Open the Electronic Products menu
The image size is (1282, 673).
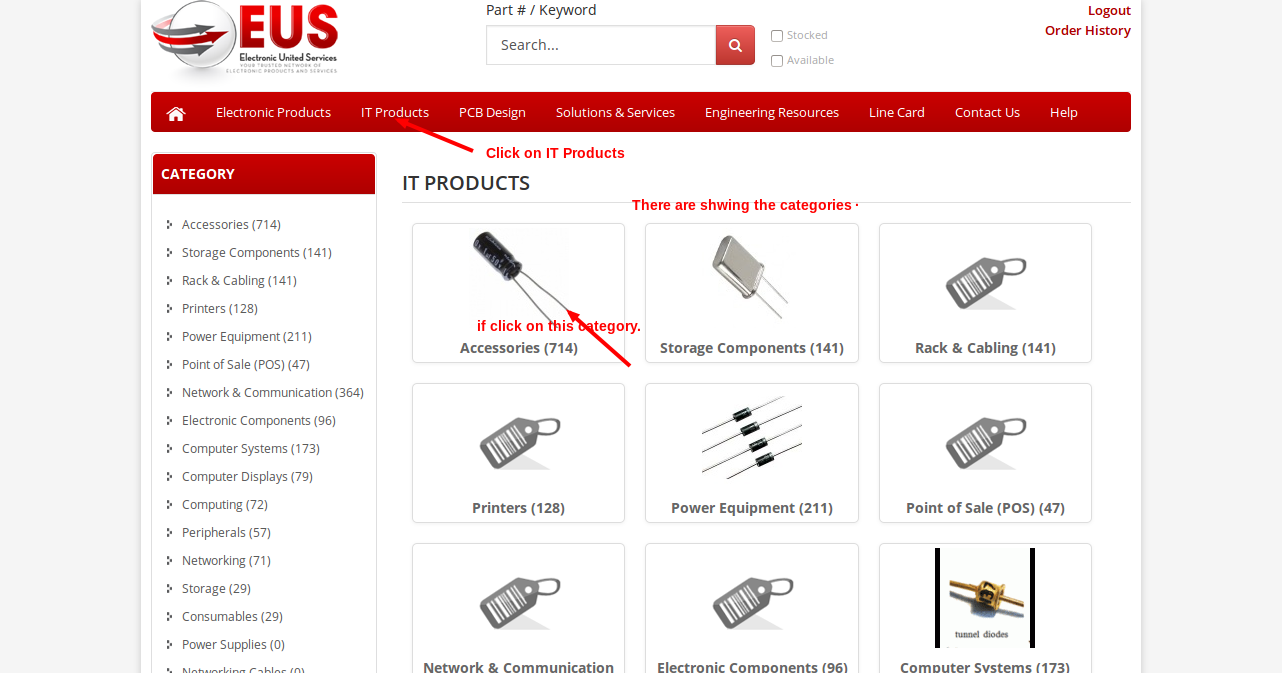[x=273, y=112]
